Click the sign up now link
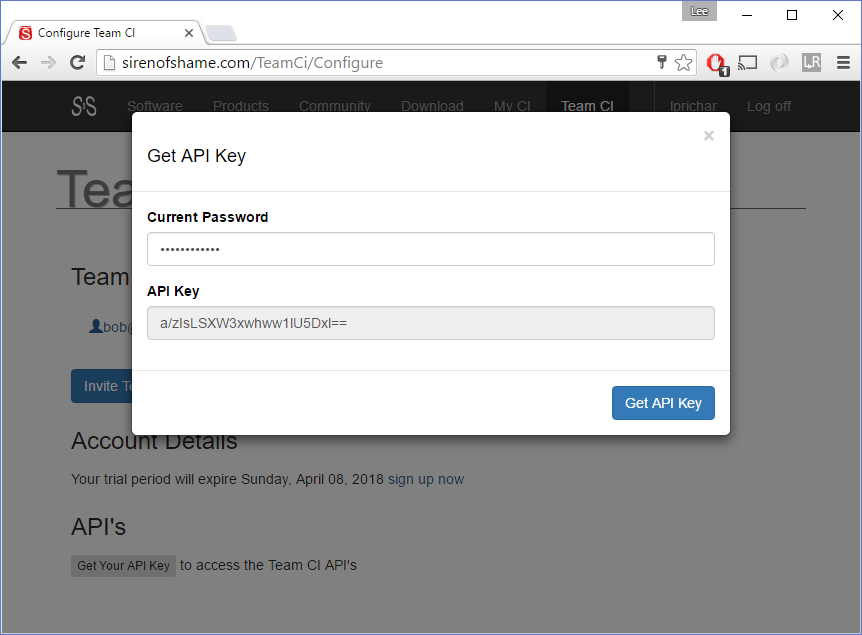Screen dimensions: 862x635 click(426, 479)
